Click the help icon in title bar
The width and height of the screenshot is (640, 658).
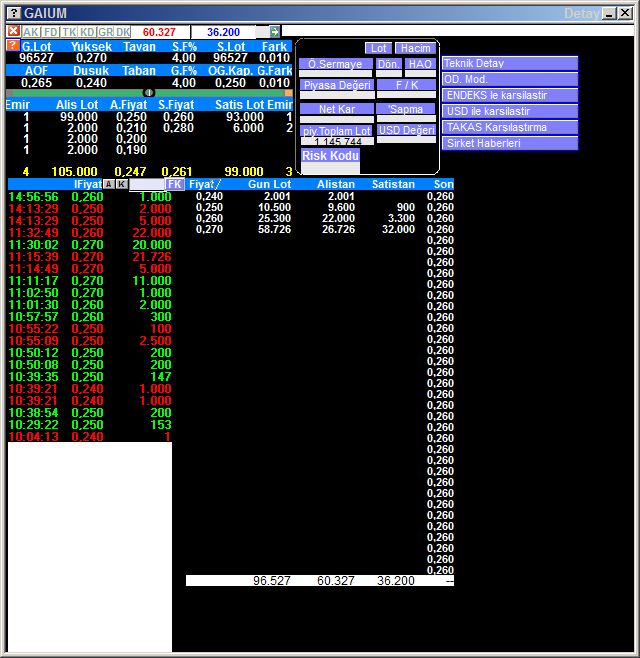coord(14,13)
